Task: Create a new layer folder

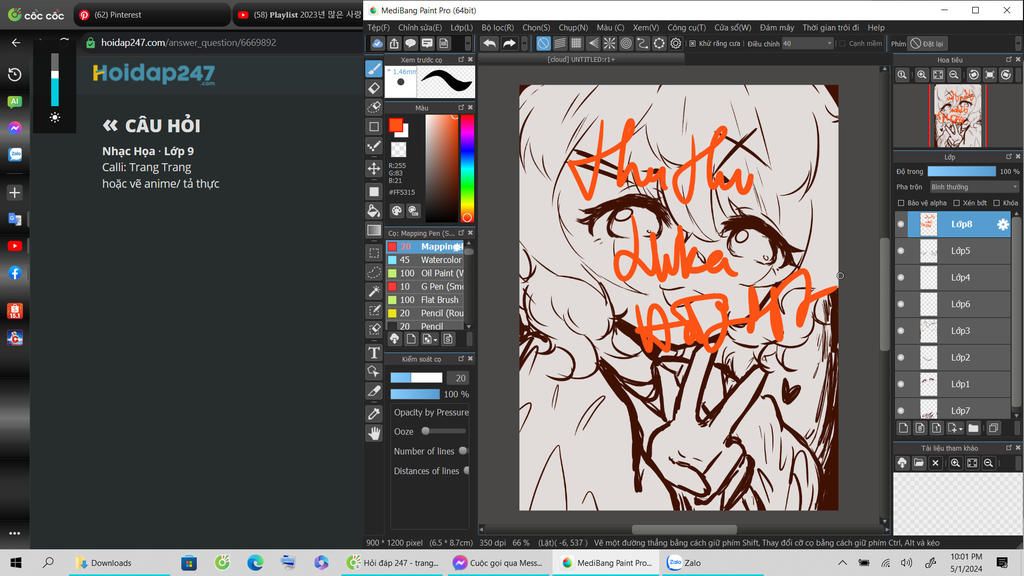Action: point(973,428)
